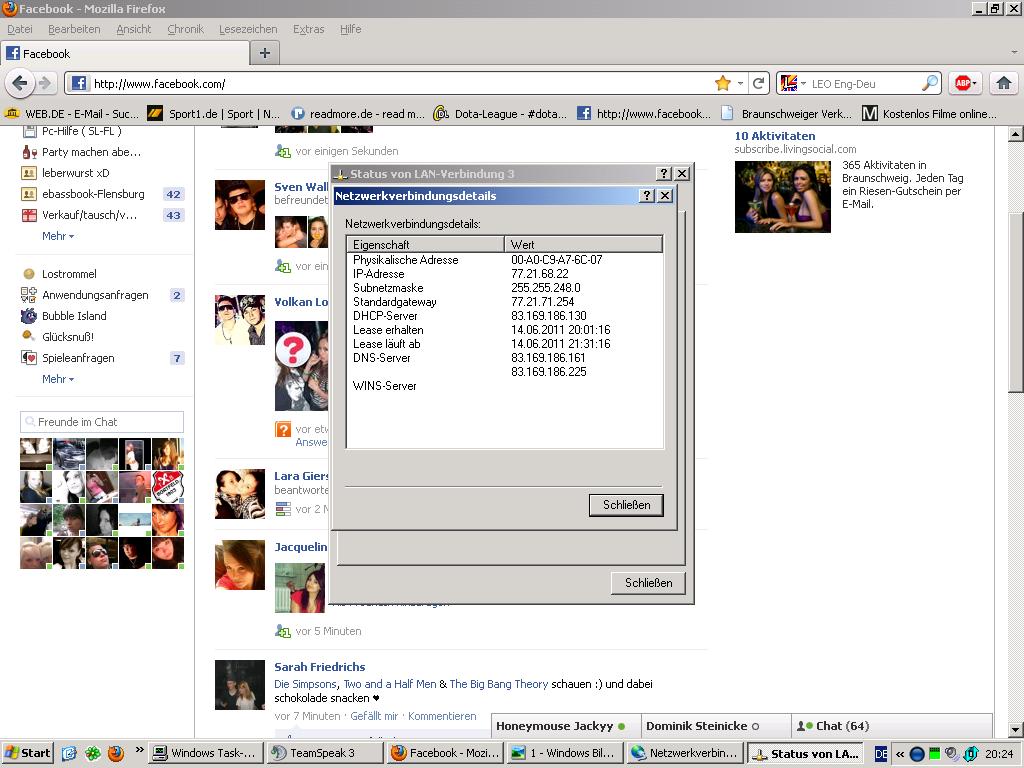Viewport: 1024px width, 768px height.
Task: Open the search engine dropdown LEO flag
Action: pos(793,83)
